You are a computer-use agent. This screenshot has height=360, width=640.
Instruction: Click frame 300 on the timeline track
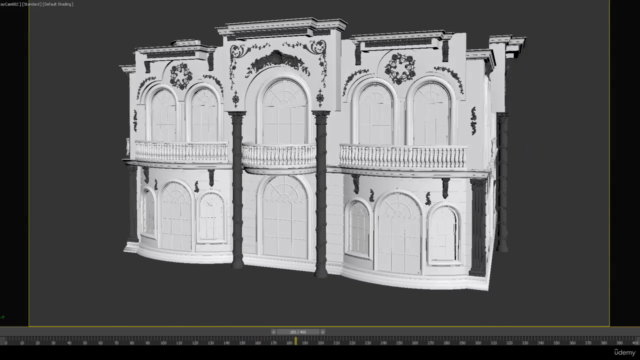pyautogui.click(x=478, y=343)
